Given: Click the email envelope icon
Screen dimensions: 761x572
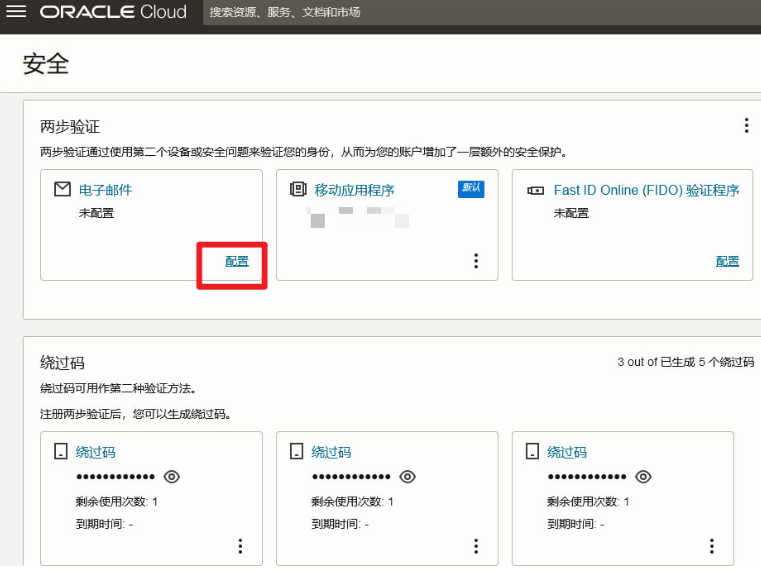Looking at the screenshot, I should [62, 189].
